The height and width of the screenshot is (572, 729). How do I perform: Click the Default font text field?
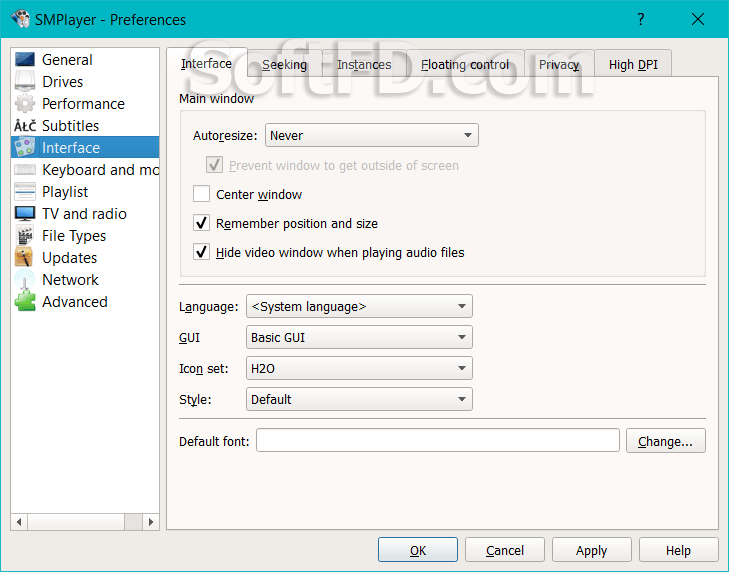[x=437, y=440]
